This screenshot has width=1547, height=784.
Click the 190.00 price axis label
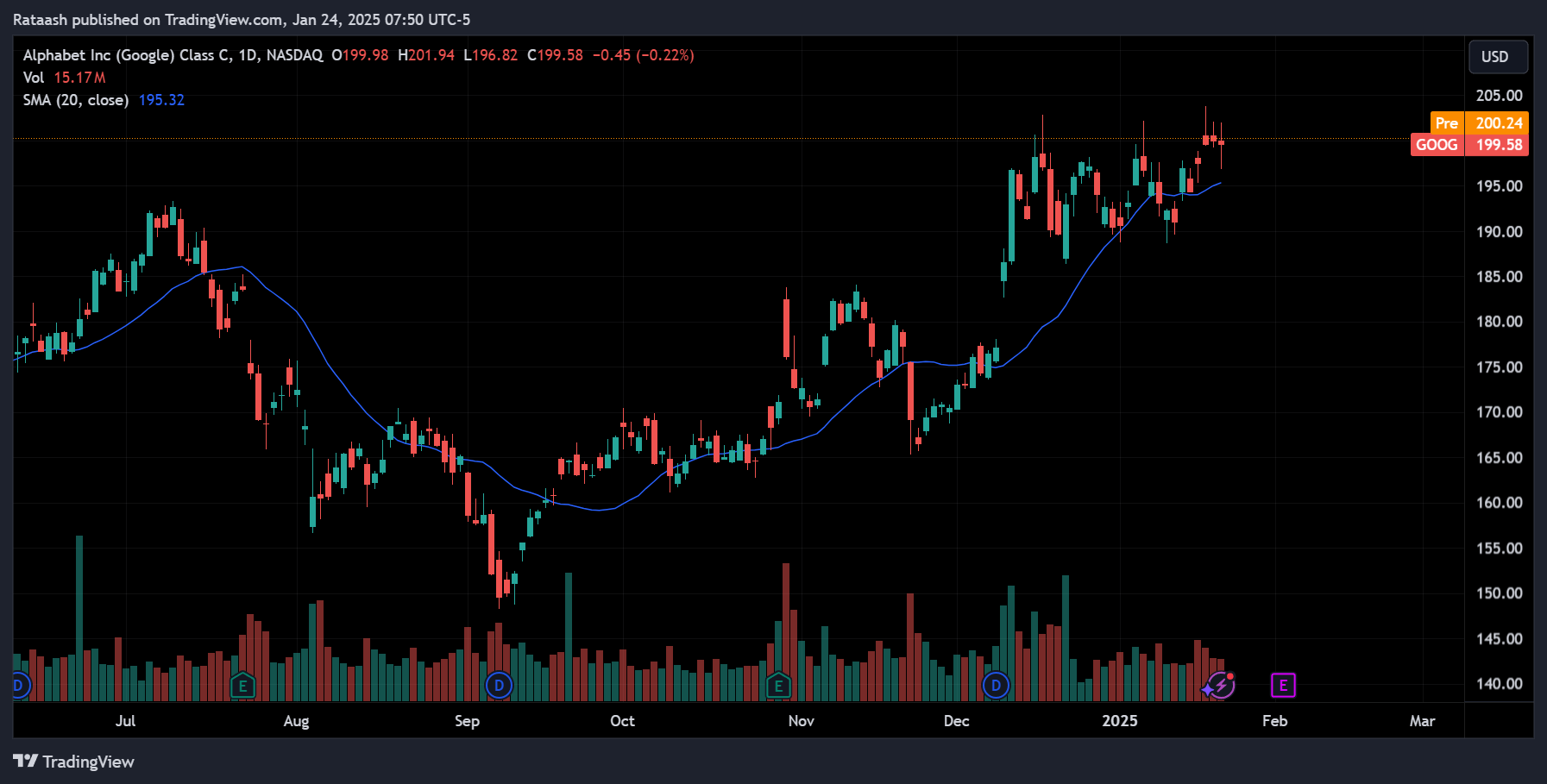click(x=1499, y=232)
